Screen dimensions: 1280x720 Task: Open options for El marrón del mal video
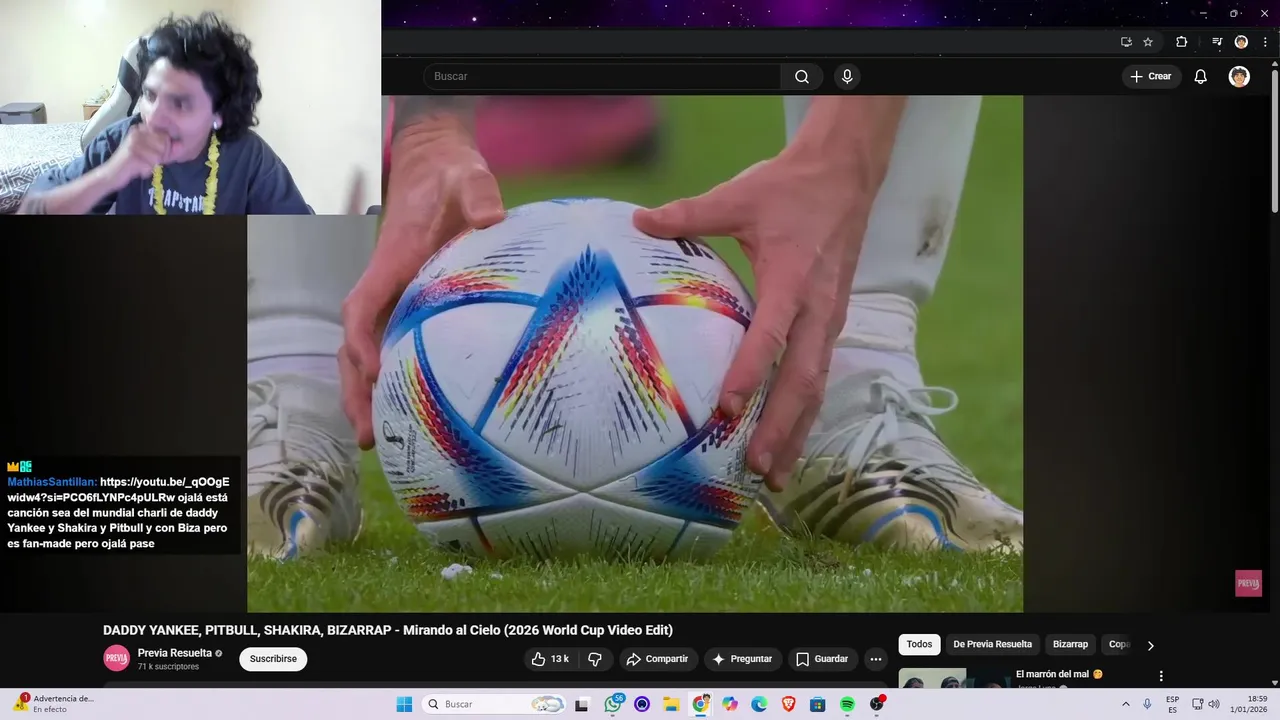click(x=1161, y=676)
